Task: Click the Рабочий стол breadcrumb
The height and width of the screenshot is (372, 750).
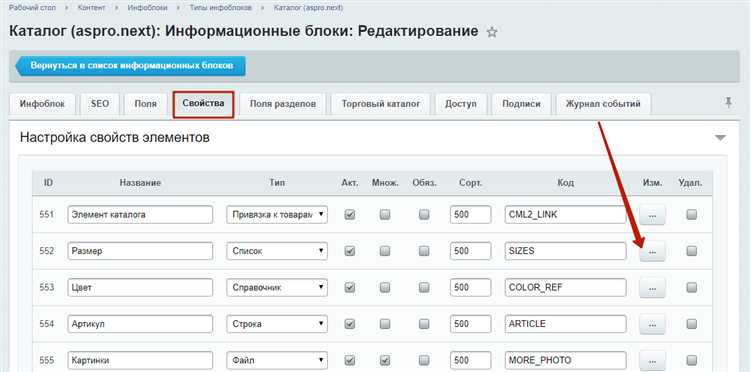Action: 32,8
